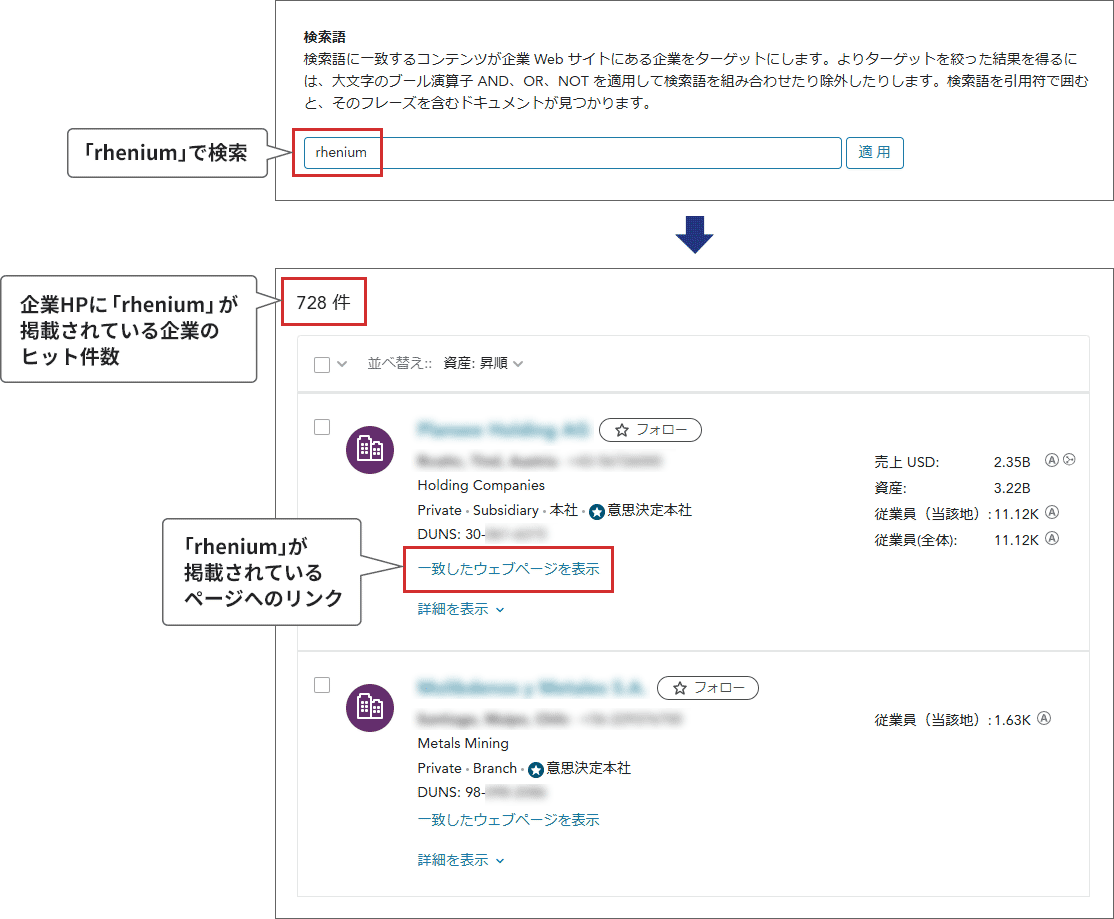Viewport: 1114px width, 919px height.
Task: Open the 資産: 昇順 sort dropdown
Action: coord(483,364)
